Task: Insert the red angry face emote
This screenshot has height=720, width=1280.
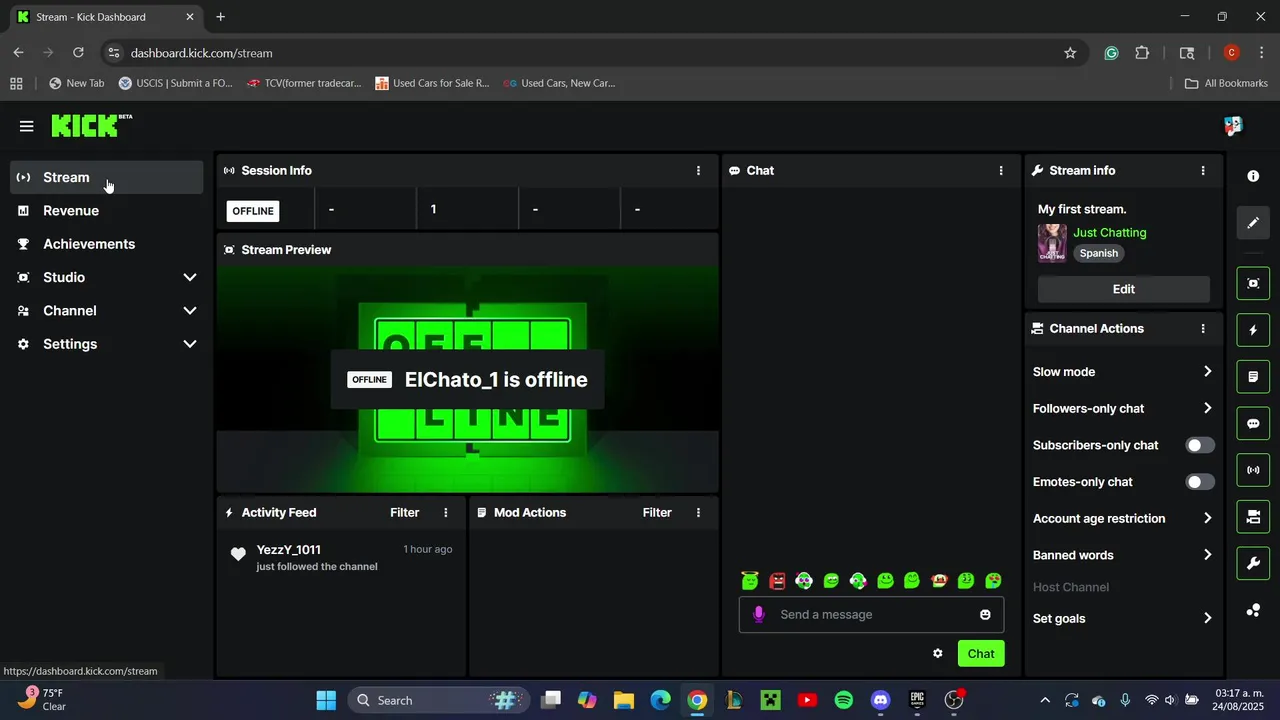Action: (x=777, y=580)
